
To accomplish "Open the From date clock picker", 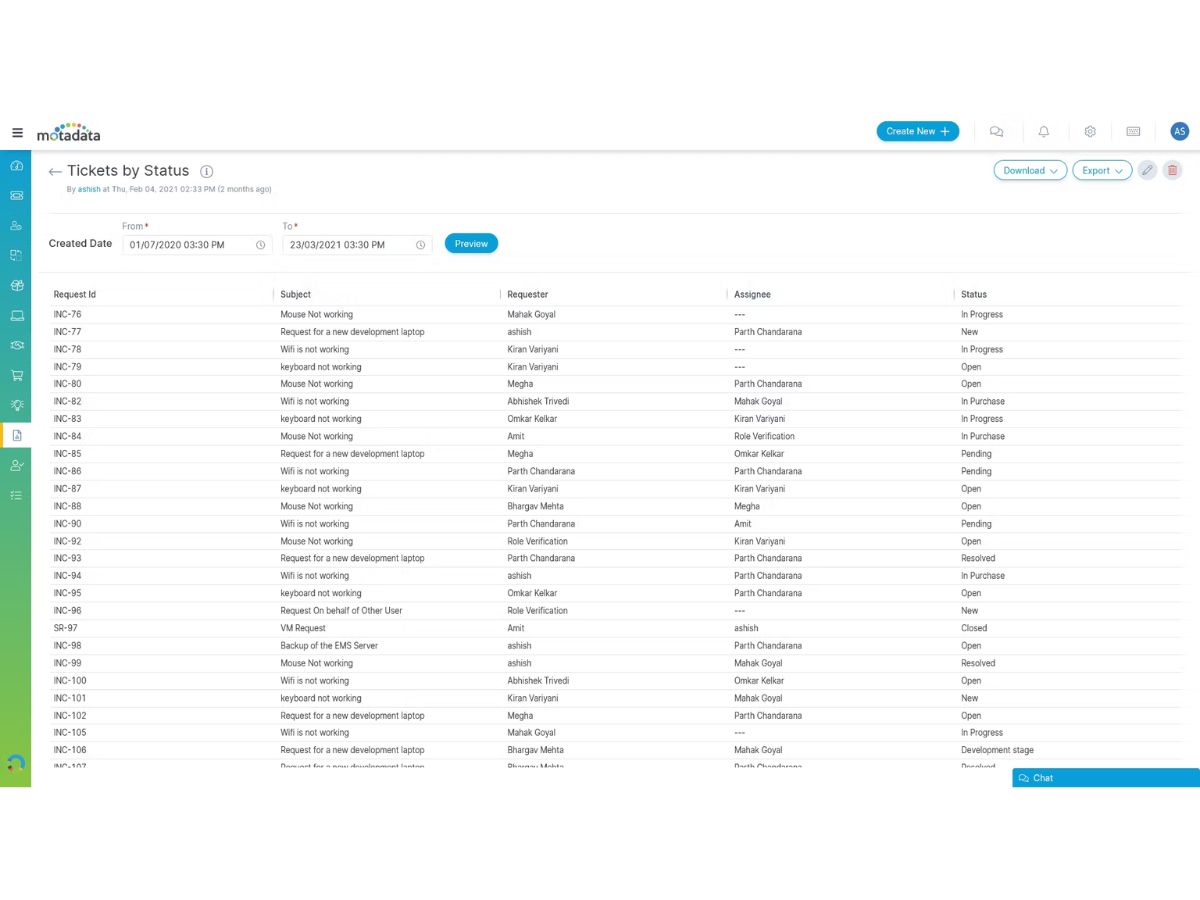I will pyautogui.click(x=260, y=245).
